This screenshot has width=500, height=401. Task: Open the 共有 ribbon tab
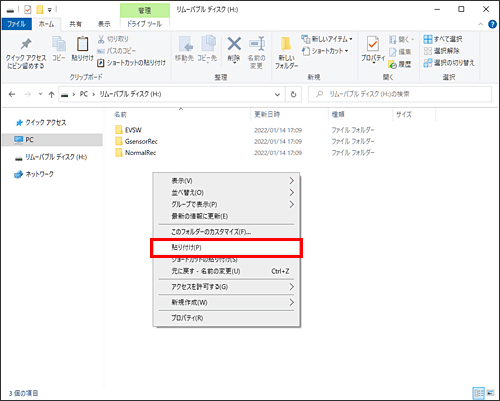[76, 24]
